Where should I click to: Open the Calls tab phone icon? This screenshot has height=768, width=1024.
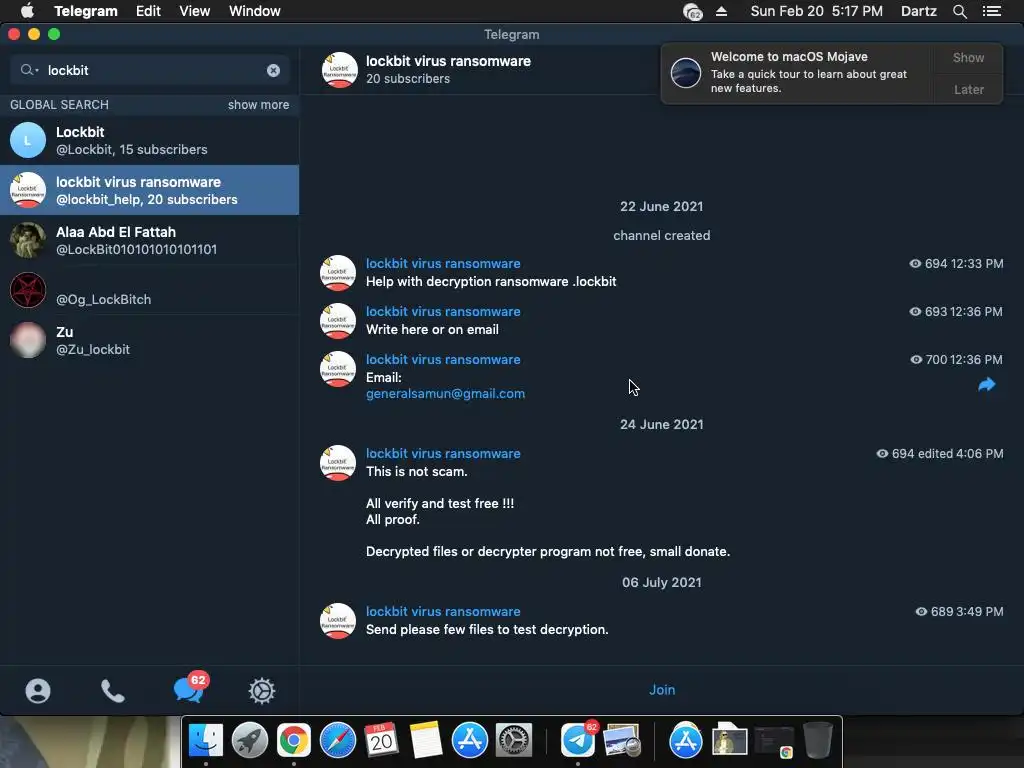112,690
